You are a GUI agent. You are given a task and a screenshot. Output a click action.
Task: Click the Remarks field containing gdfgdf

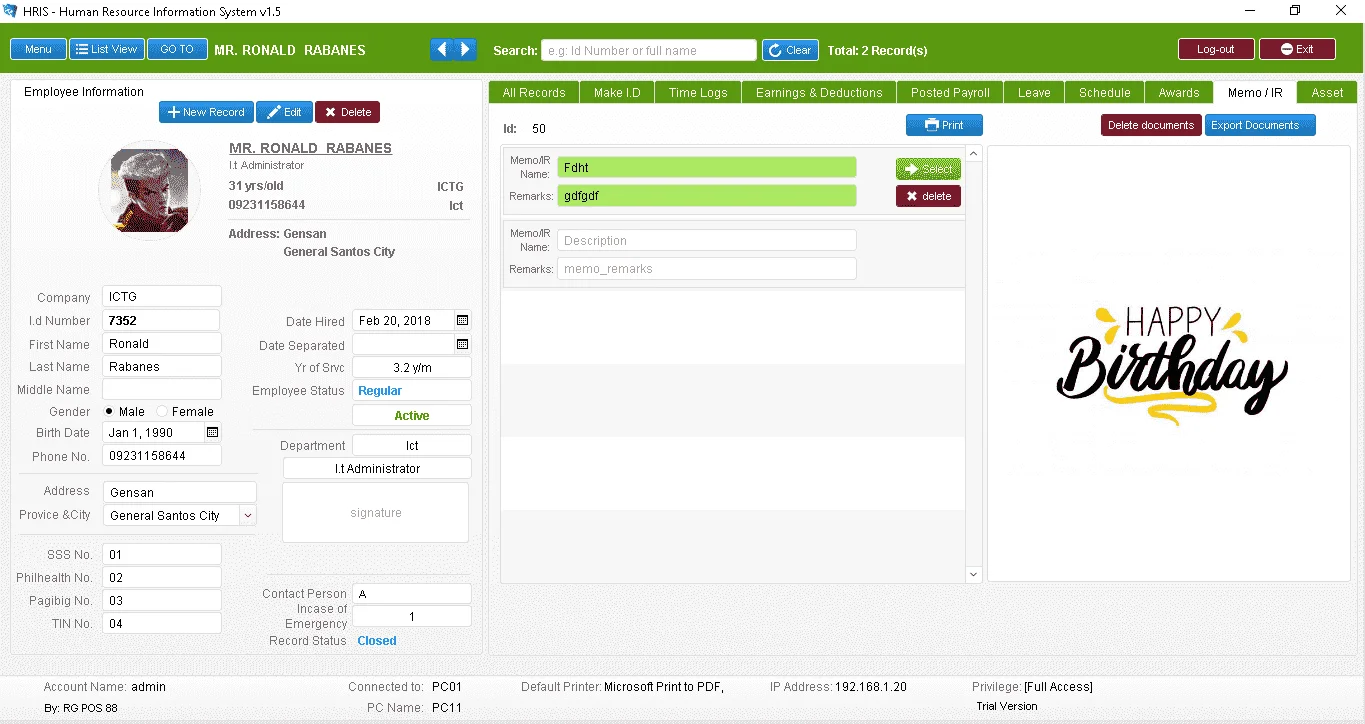[x=706, y=195]
